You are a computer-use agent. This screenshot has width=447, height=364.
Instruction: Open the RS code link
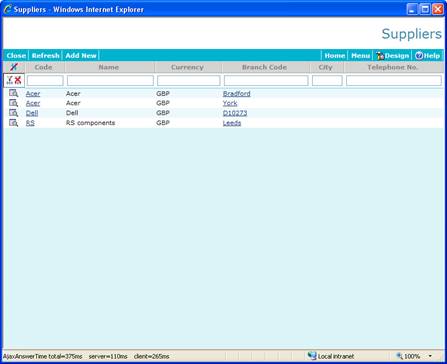(30, 123)
